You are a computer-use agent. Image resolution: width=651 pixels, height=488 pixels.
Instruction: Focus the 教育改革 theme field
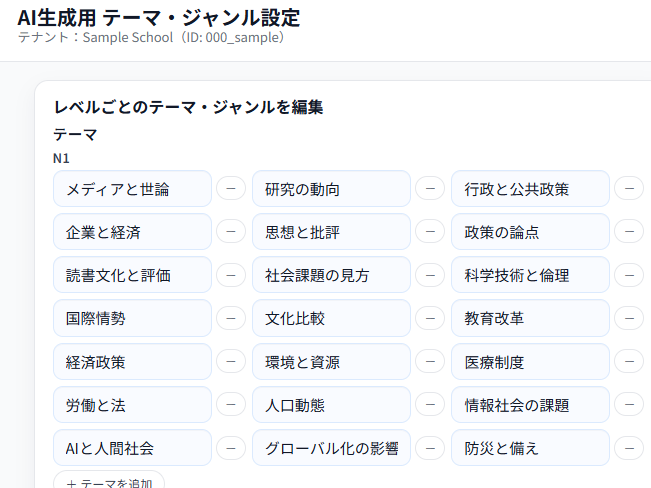[x=530, y=318]
